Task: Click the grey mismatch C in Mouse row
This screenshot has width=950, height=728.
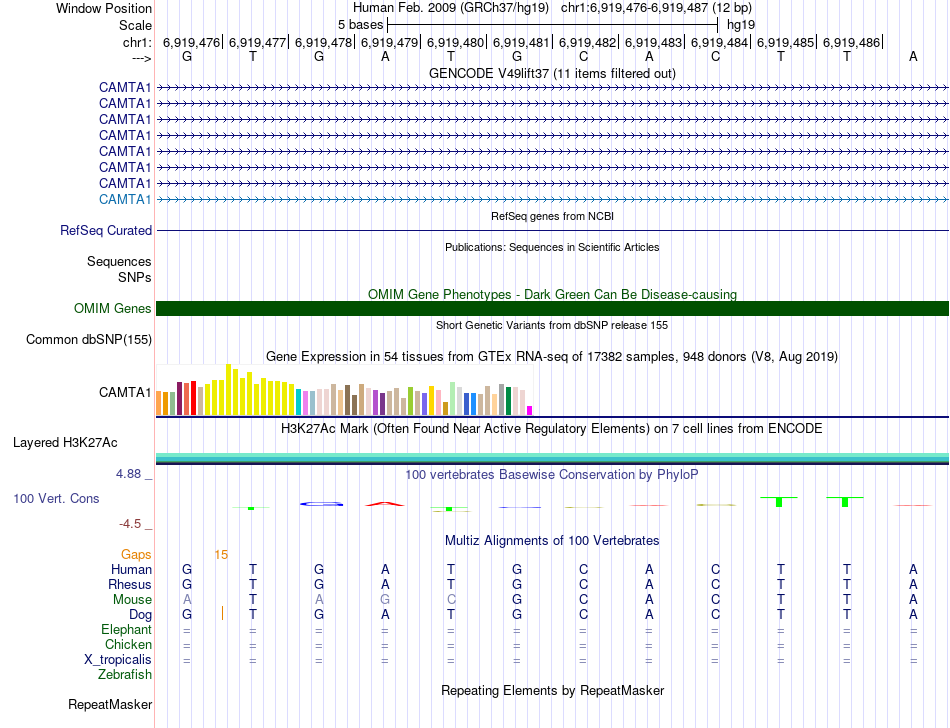Action: (x=451, y=600)
